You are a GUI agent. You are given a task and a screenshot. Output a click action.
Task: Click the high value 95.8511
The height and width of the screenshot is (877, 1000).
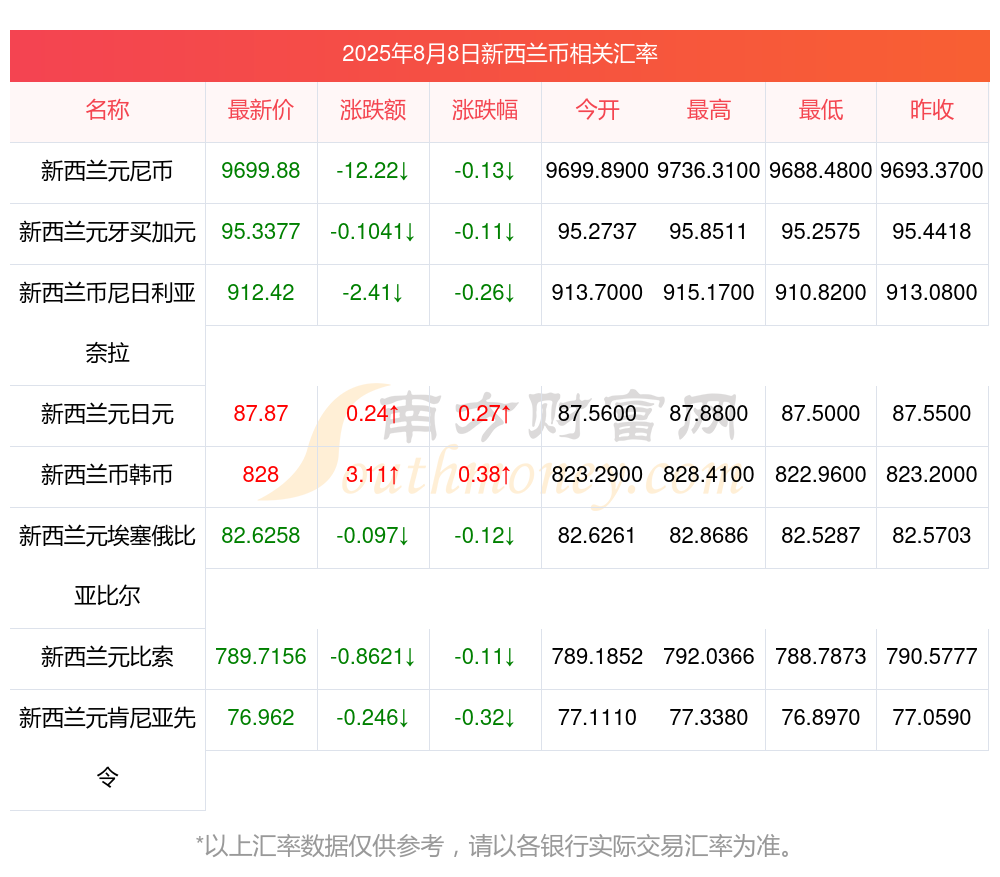[x=709, y=231]
